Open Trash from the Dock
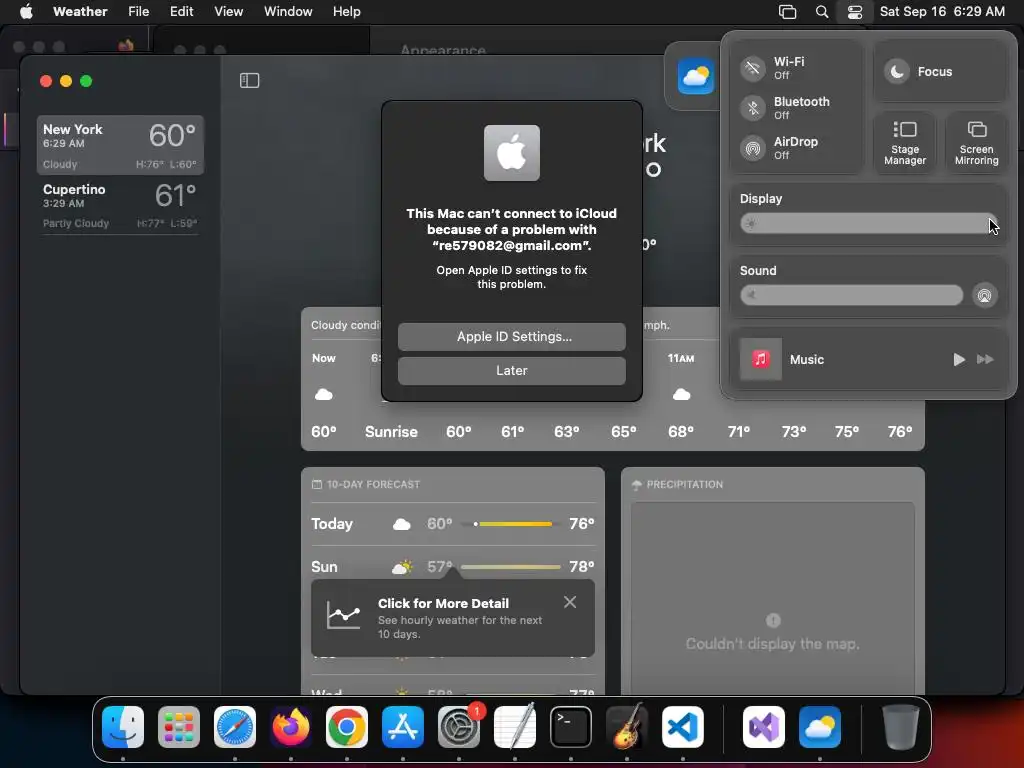This screenshot has width=1024, height=768. 901,727
